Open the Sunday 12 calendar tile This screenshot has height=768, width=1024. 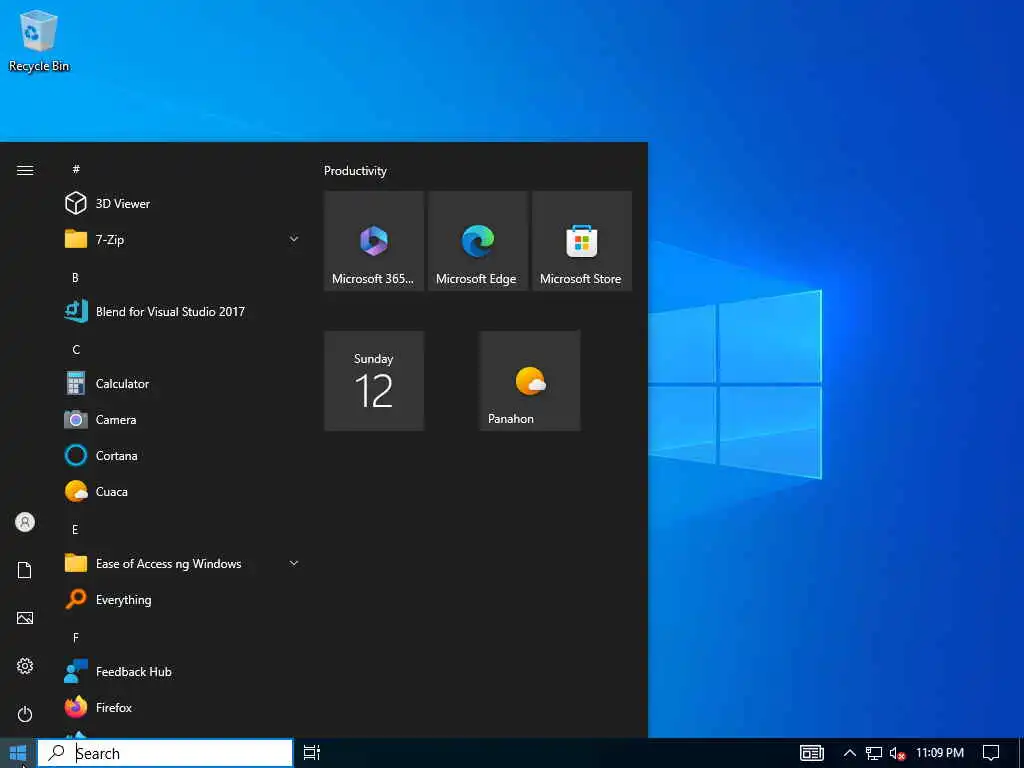coord(374,381)
